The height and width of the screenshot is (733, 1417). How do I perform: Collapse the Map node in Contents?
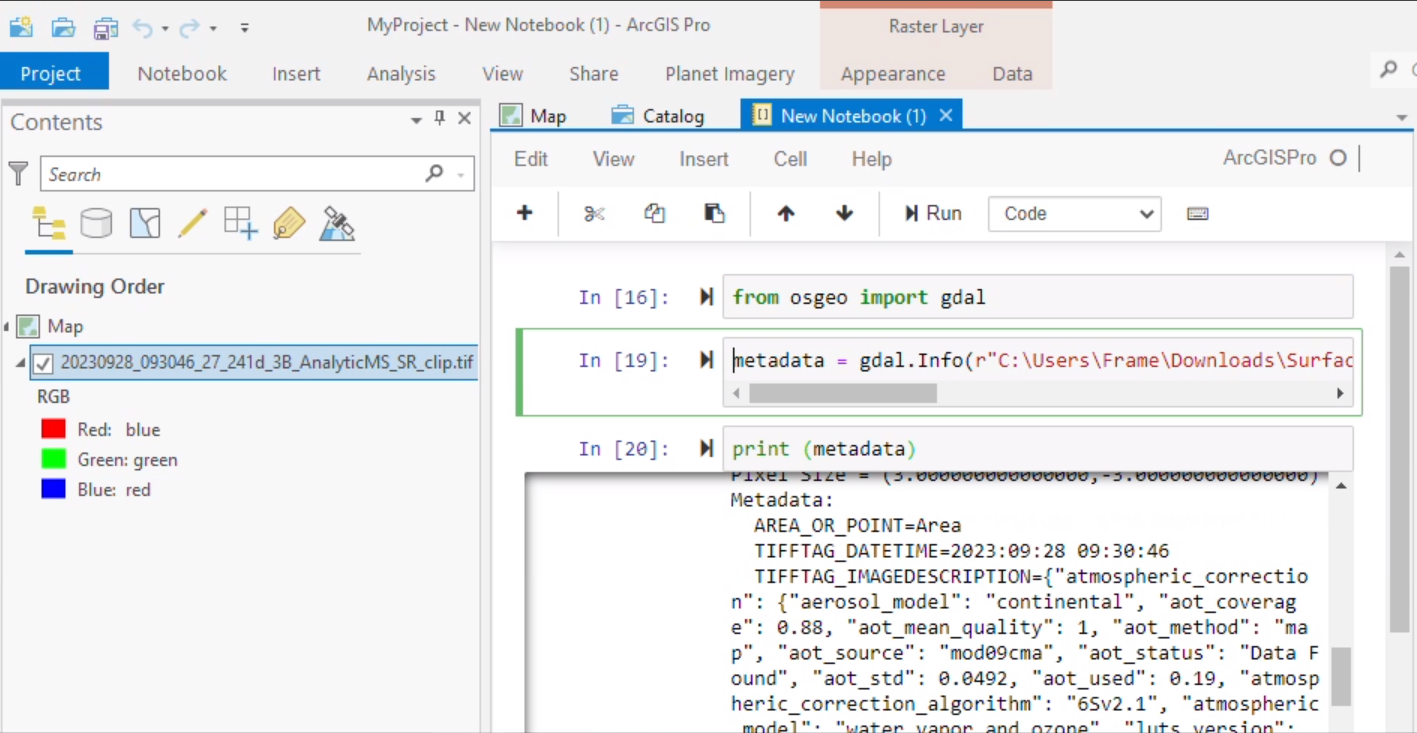[6, 327]
